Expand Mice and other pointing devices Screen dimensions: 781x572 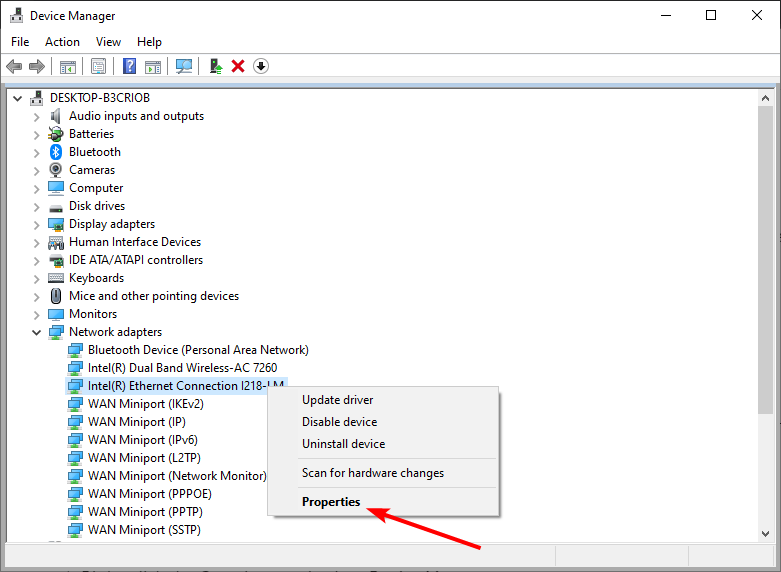[36, 297]
